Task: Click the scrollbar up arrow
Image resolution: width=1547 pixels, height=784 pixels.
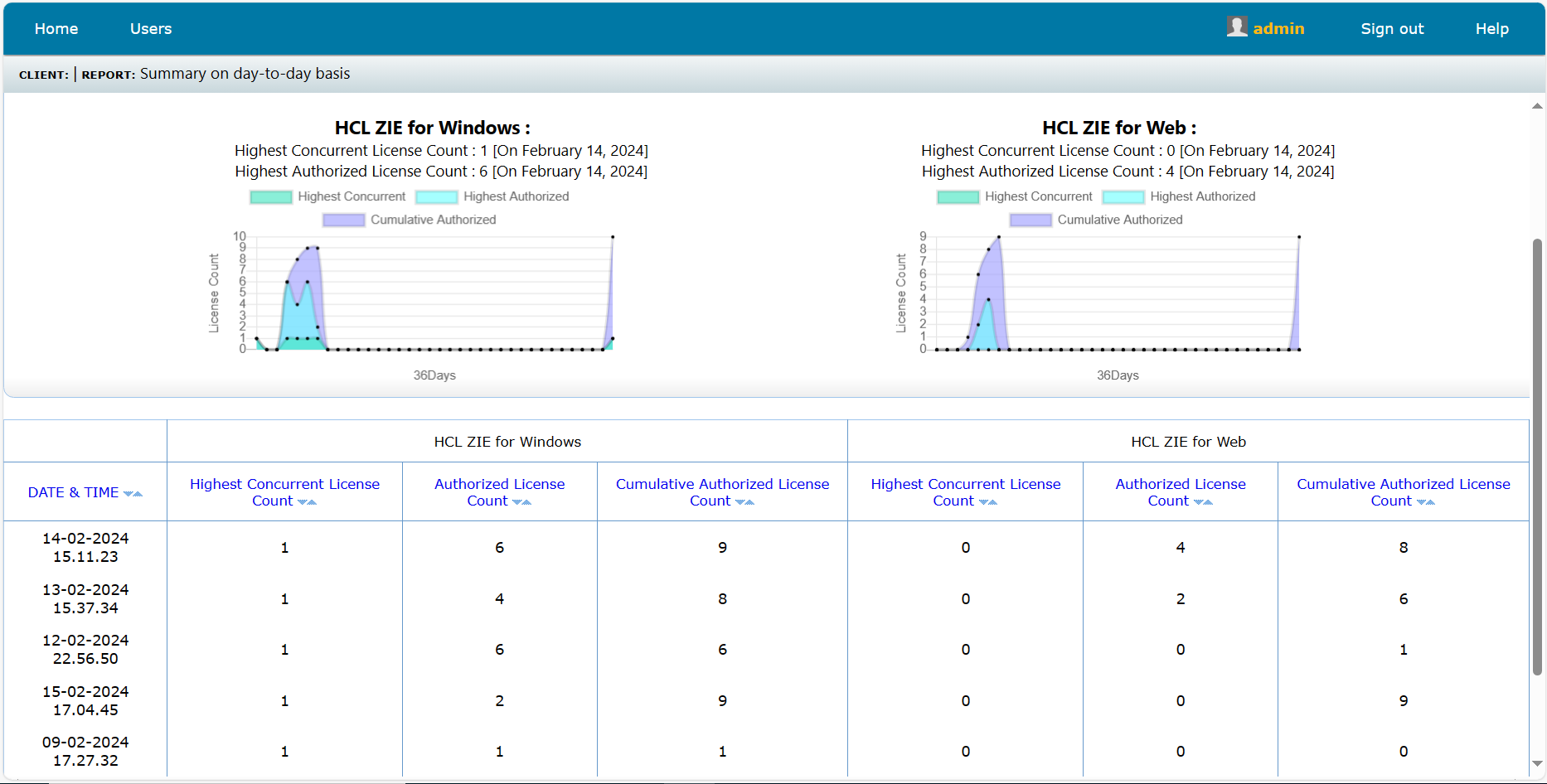Action: [1537, 106]
